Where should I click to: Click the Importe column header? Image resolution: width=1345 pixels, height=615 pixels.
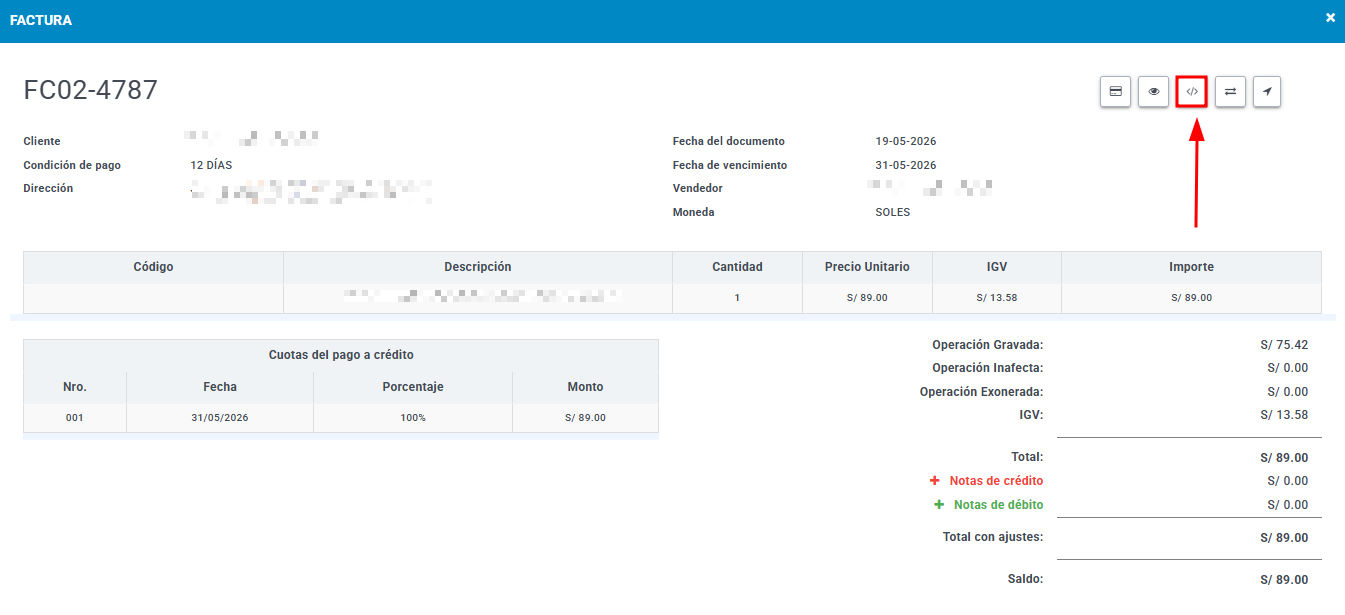pyautogui.click(x=1191, y=267)
